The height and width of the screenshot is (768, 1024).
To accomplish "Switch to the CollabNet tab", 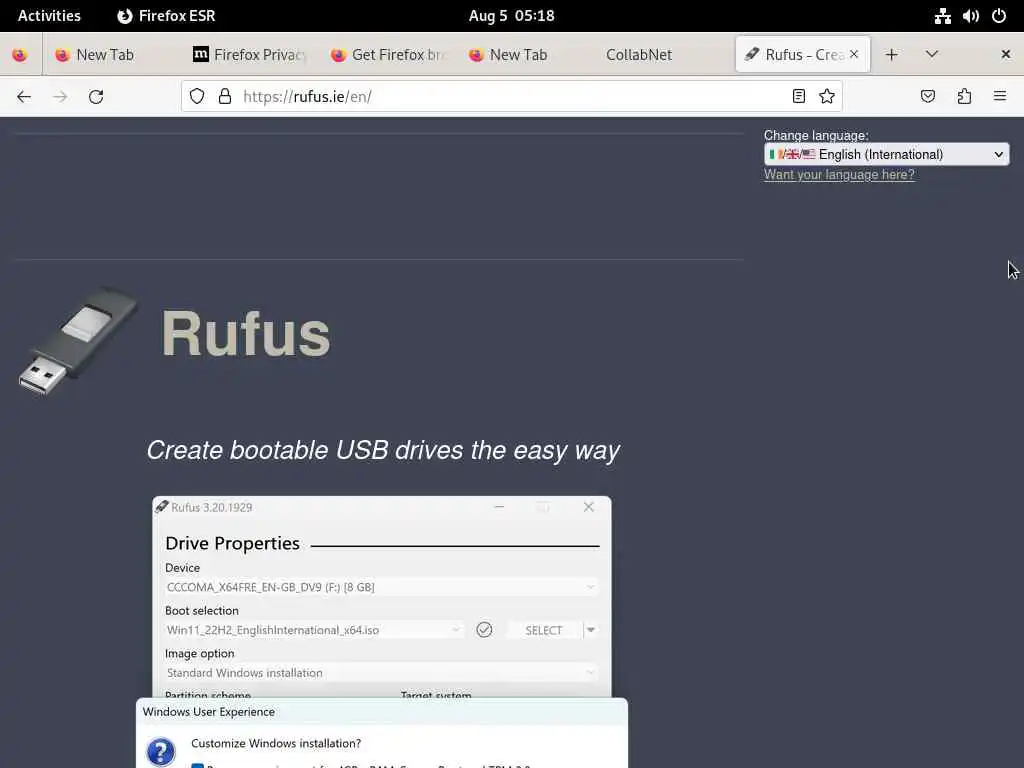I will click(x=664, y=55).
